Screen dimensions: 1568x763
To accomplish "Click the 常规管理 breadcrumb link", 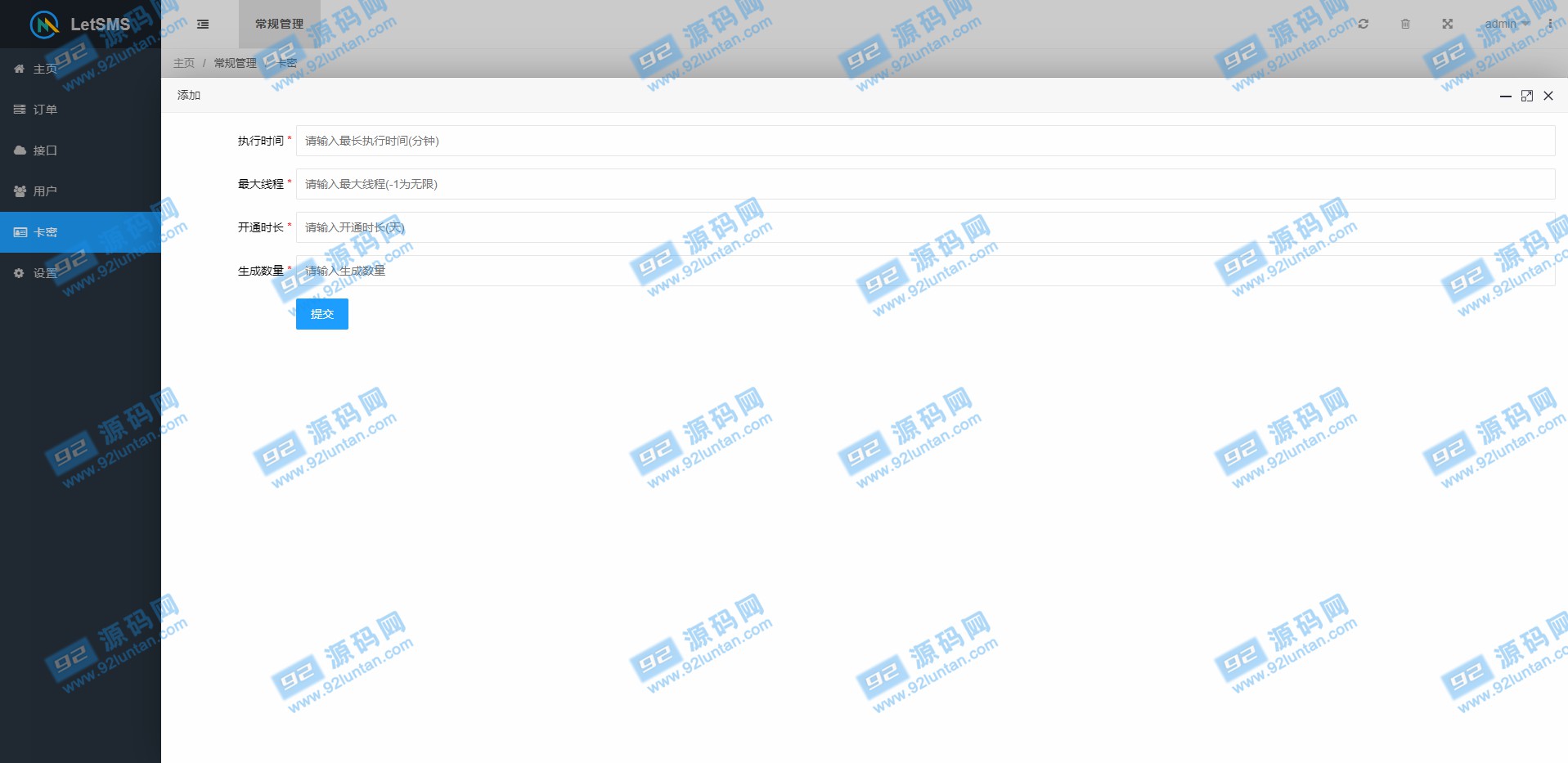I will click(236, 63).
